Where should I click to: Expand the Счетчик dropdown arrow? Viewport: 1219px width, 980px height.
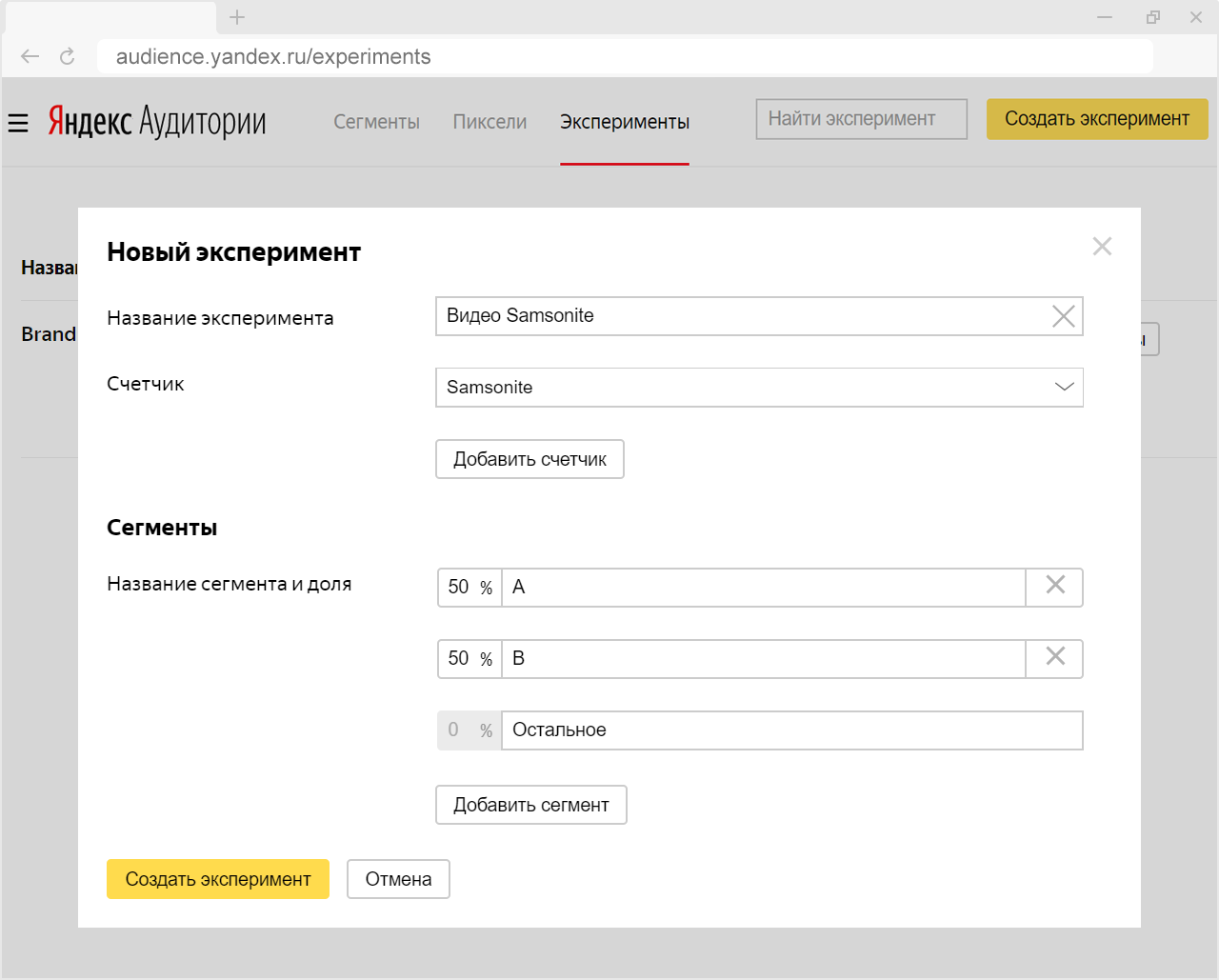(x=1064, y=387)
